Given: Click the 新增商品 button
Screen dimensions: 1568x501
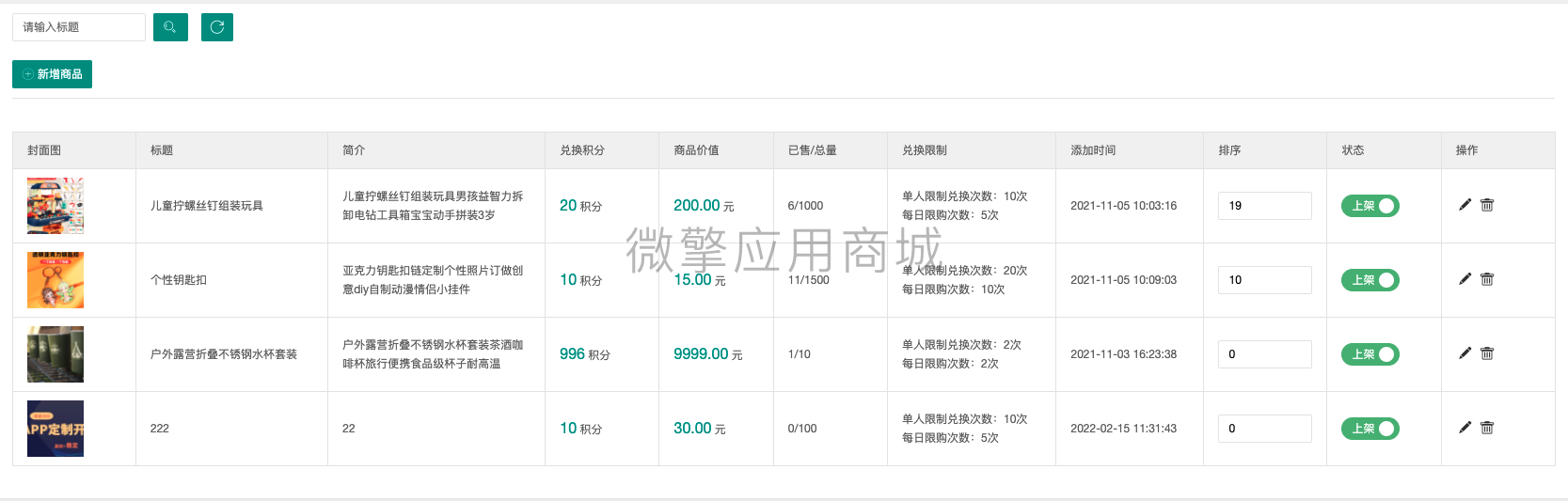Looking at the screenshot, I should click(52, 74).
